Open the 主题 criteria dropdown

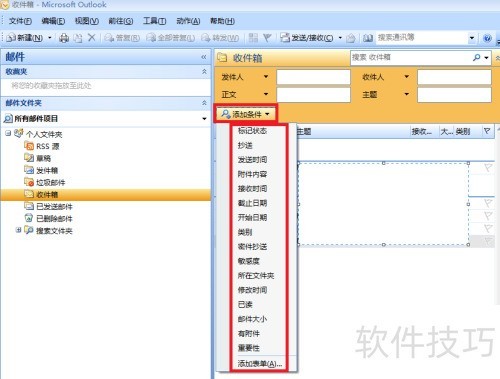pos(406,94)
